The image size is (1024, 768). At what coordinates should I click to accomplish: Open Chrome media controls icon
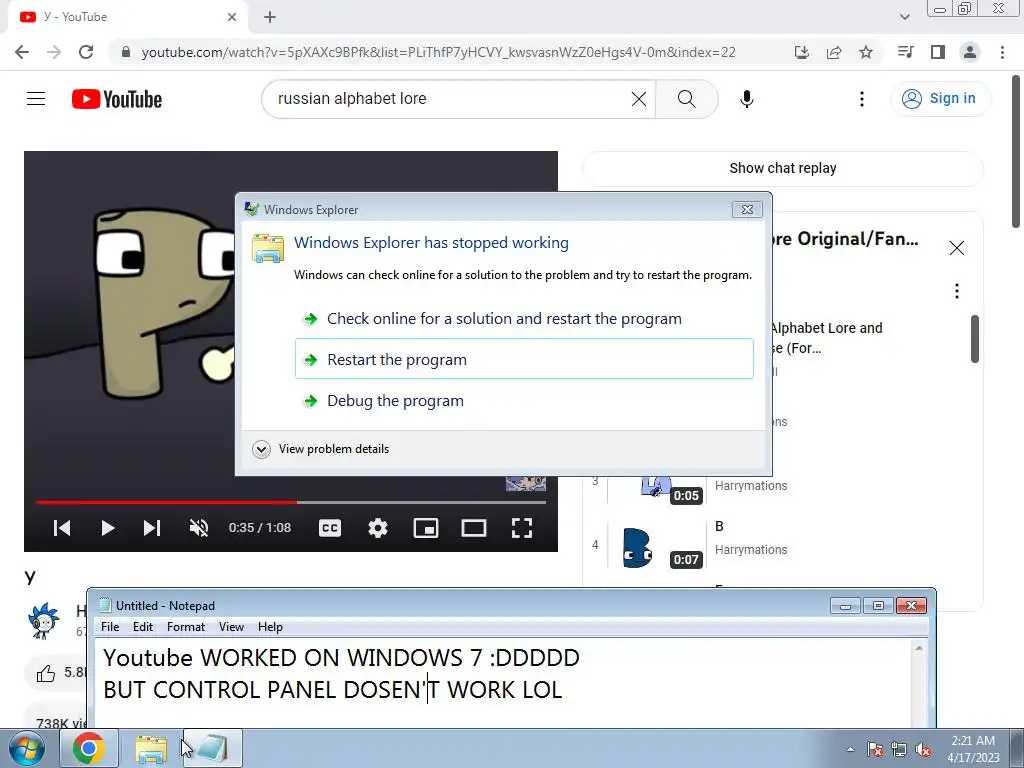click(905, 52)
